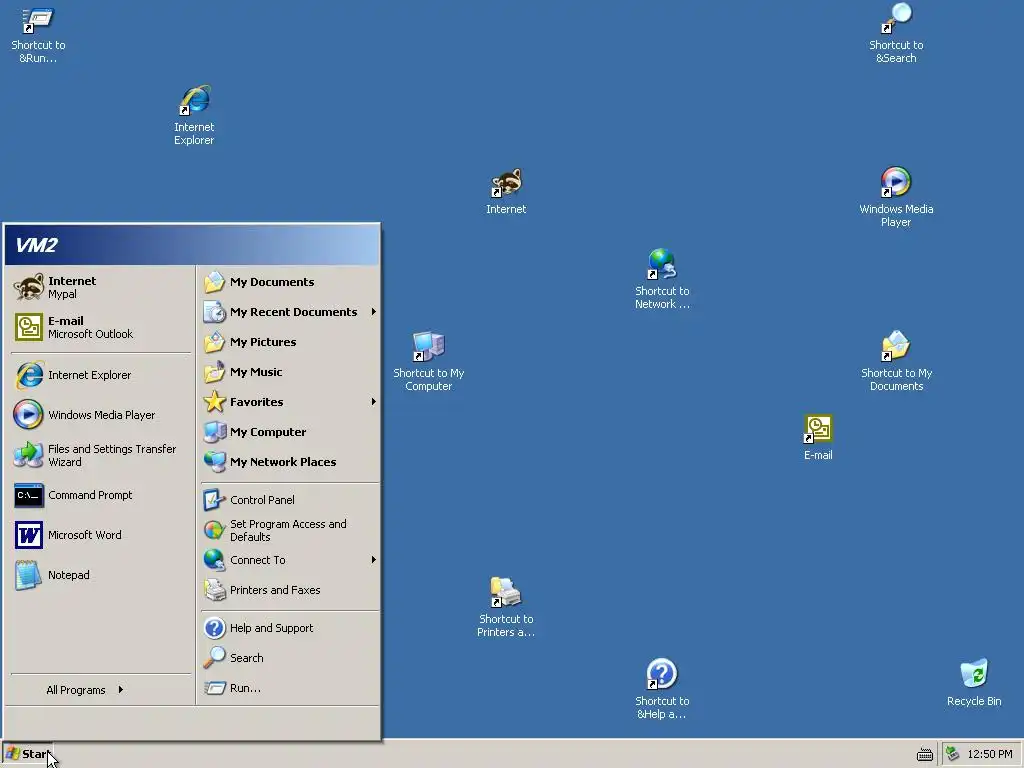Open My Computer from Start menu

tap(290, 432)
